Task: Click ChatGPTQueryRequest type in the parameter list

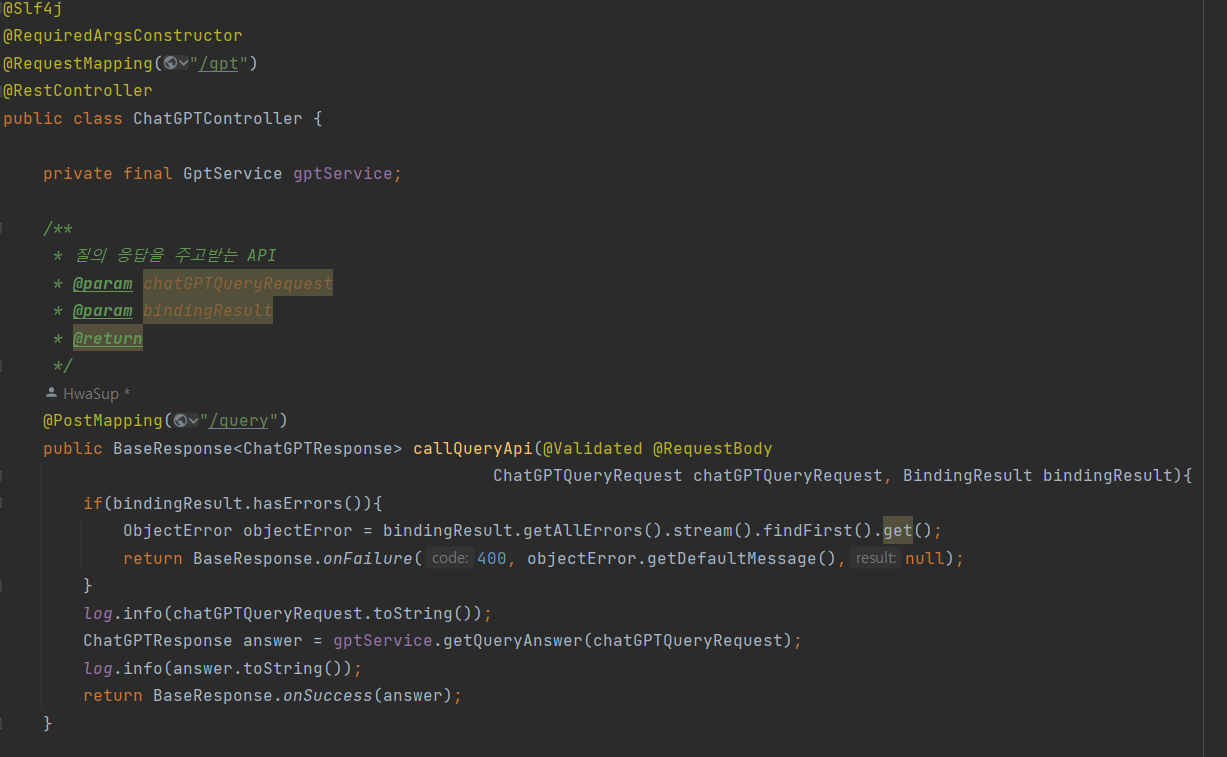Action: pos(588,476)
